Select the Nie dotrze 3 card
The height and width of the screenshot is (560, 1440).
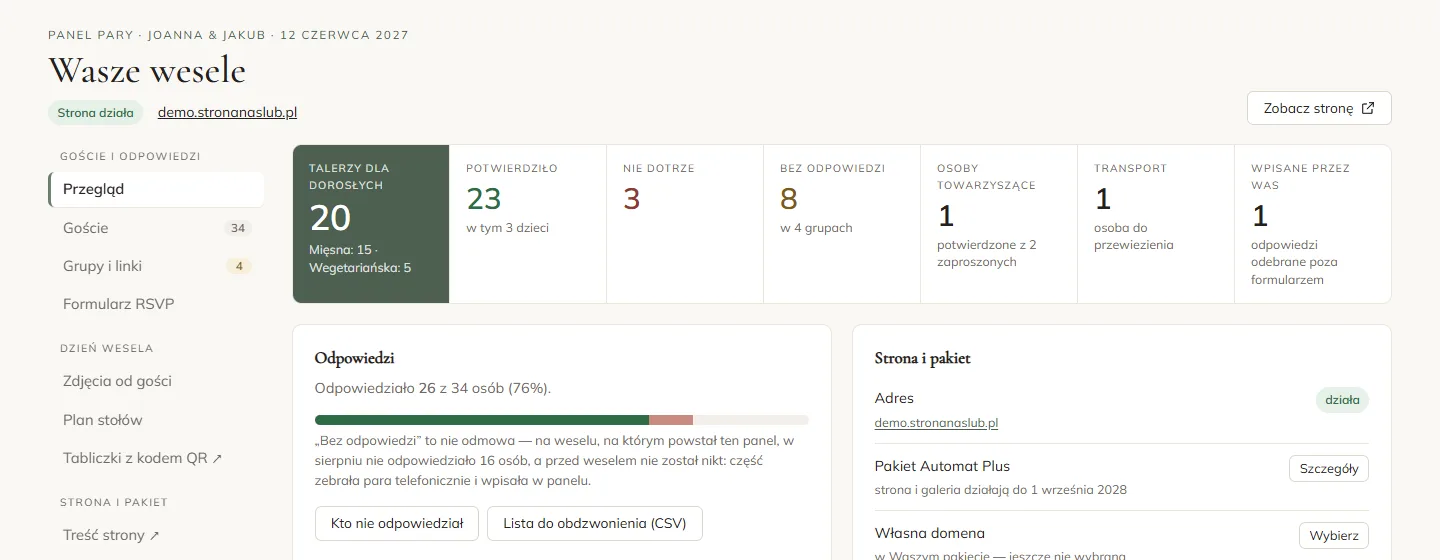pos(685,224)
